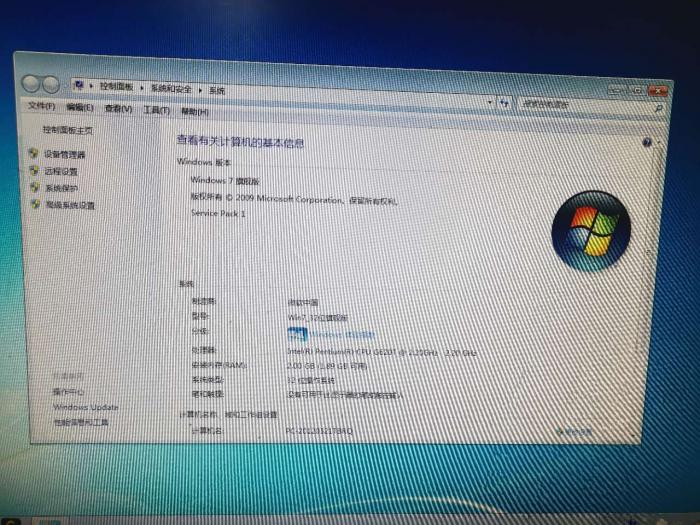Close the System window with the red X

[658, 91]
